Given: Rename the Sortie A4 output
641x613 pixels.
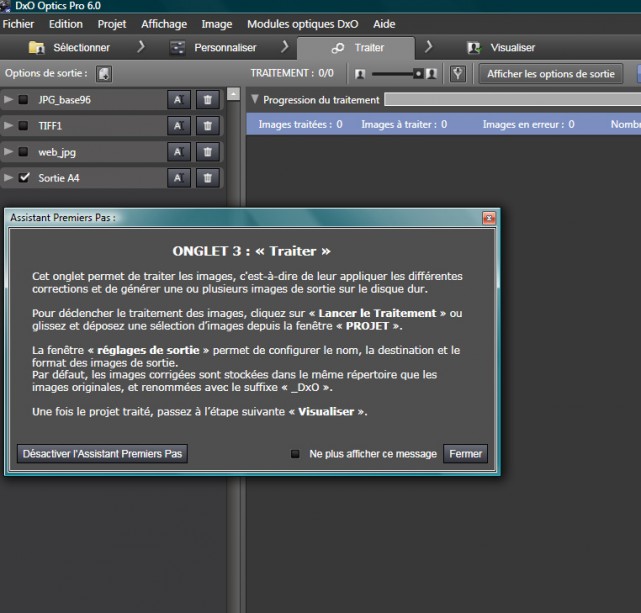Looking at the screenshot, I should point(179,178).
